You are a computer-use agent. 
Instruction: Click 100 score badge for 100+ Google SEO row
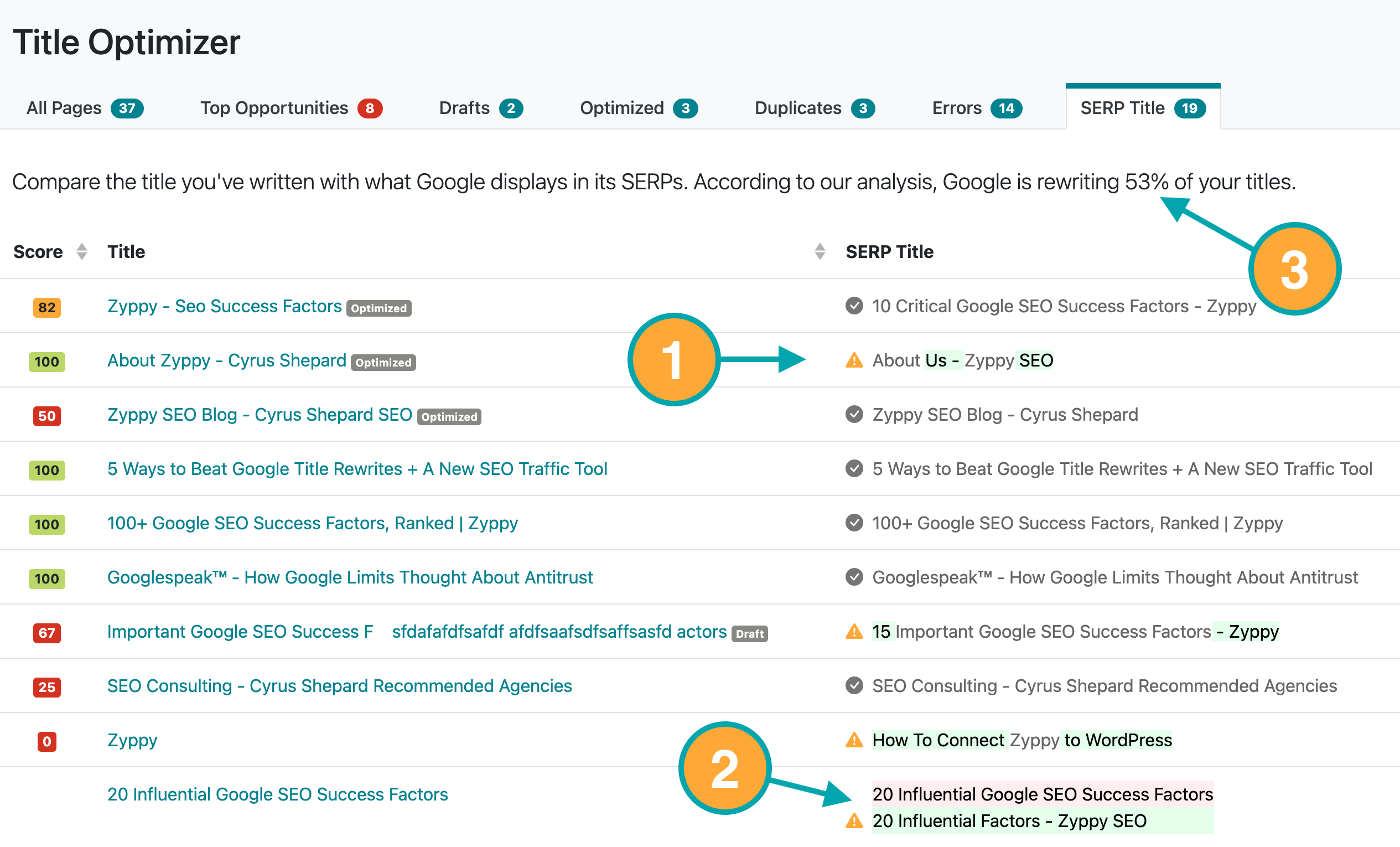[x=46, y=525]
